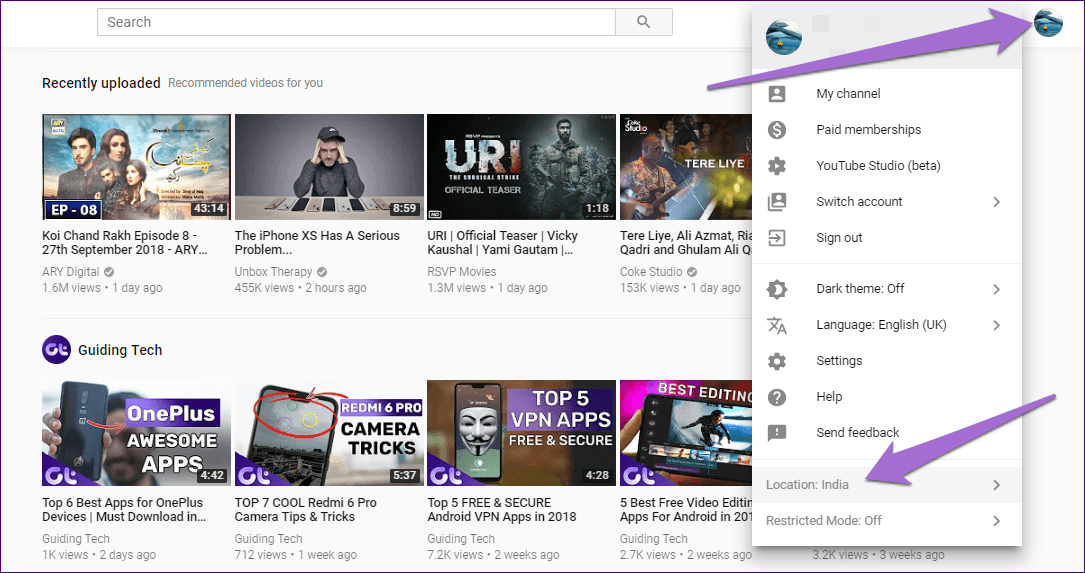Click the My channel person icon
The width and height of the screenshot is (1085, 573).
pyautogui.click(x=777, y=93)
